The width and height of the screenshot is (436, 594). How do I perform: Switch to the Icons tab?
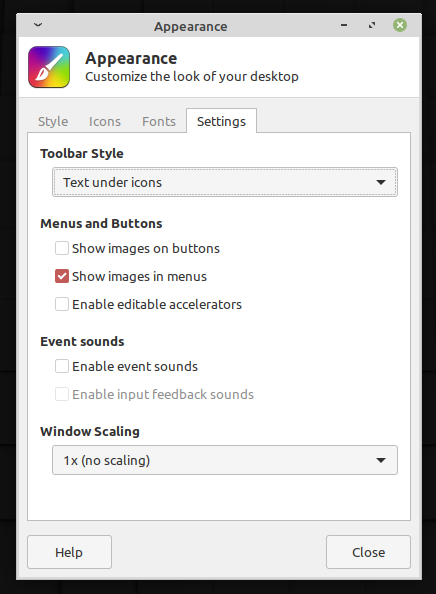[x=105, y=121]
